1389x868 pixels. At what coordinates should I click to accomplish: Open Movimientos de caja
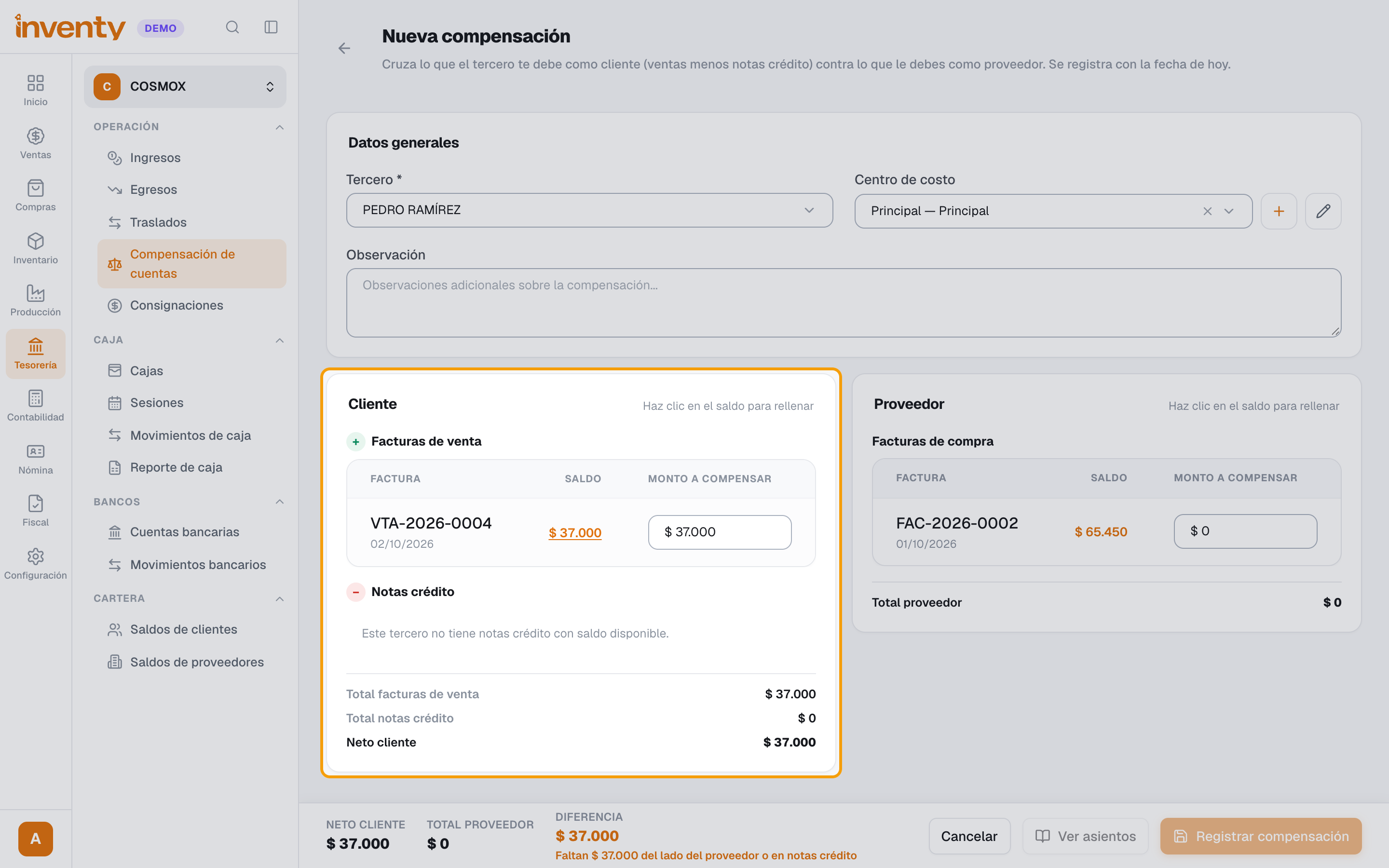click(x=191, y=435)
